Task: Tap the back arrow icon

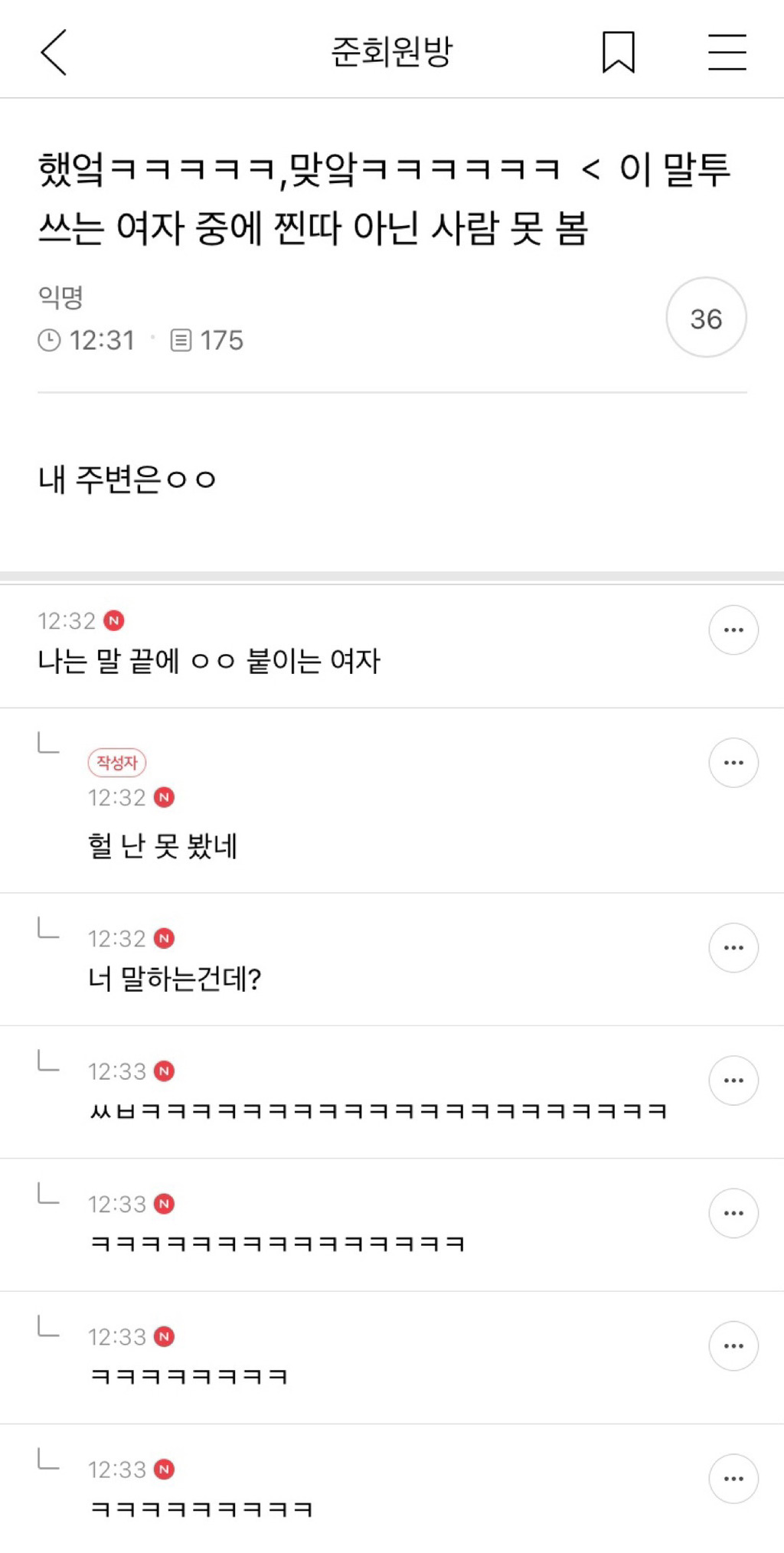Action: tap(54, 52)
